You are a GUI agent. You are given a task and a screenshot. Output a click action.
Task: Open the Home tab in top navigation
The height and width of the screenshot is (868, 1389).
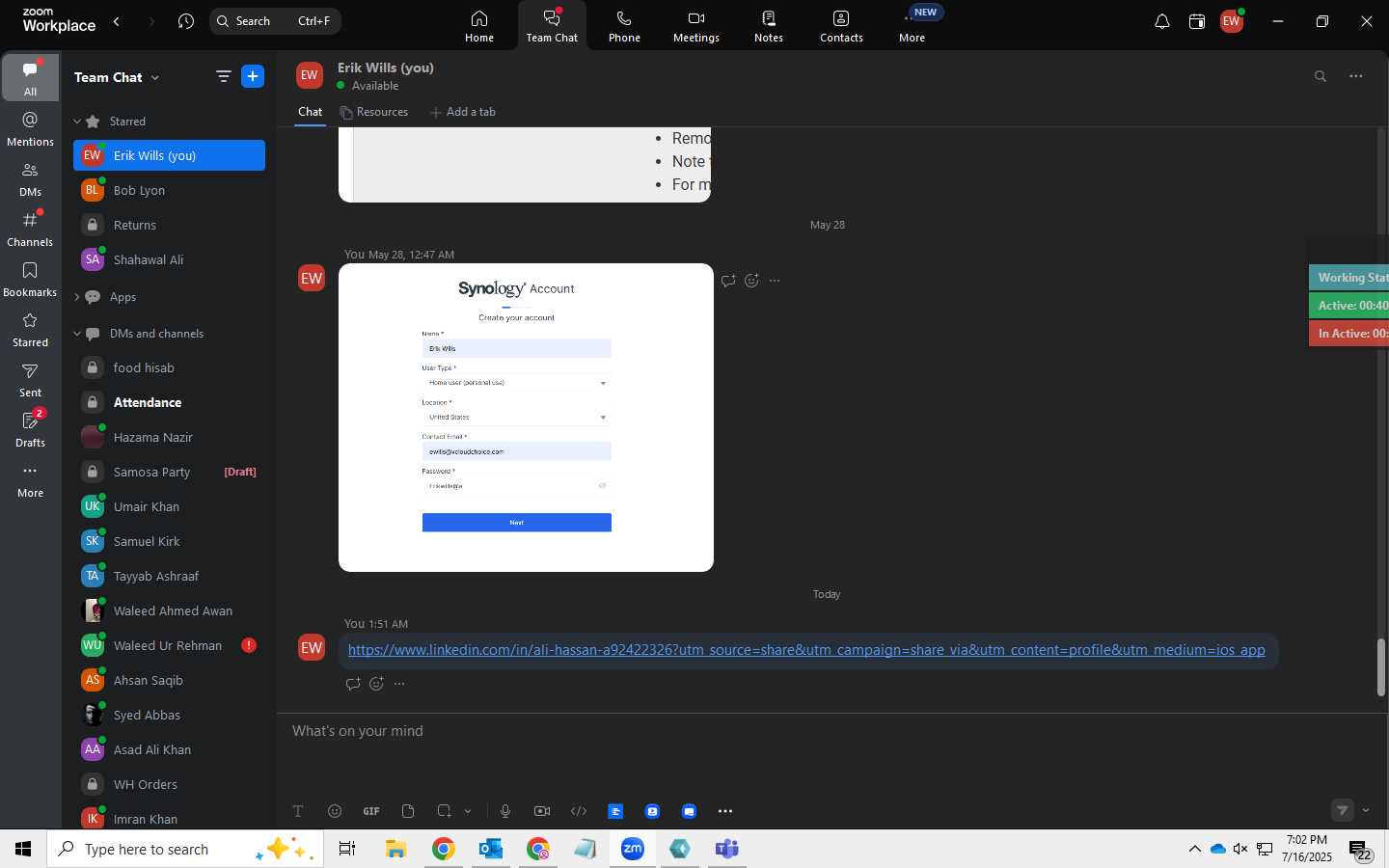(x=479, y=26)
